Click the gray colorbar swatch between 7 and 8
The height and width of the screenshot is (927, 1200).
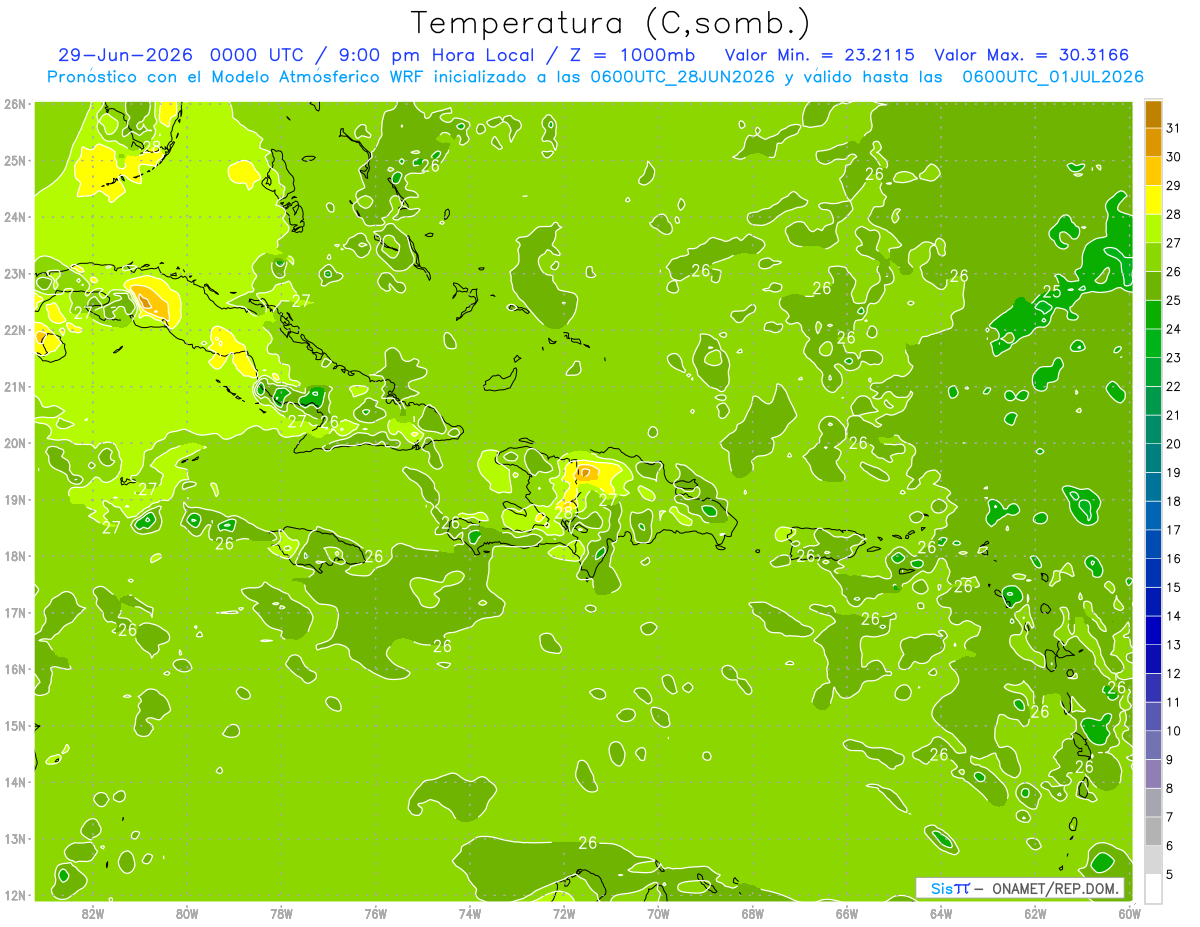click(x=1153, y=802)
